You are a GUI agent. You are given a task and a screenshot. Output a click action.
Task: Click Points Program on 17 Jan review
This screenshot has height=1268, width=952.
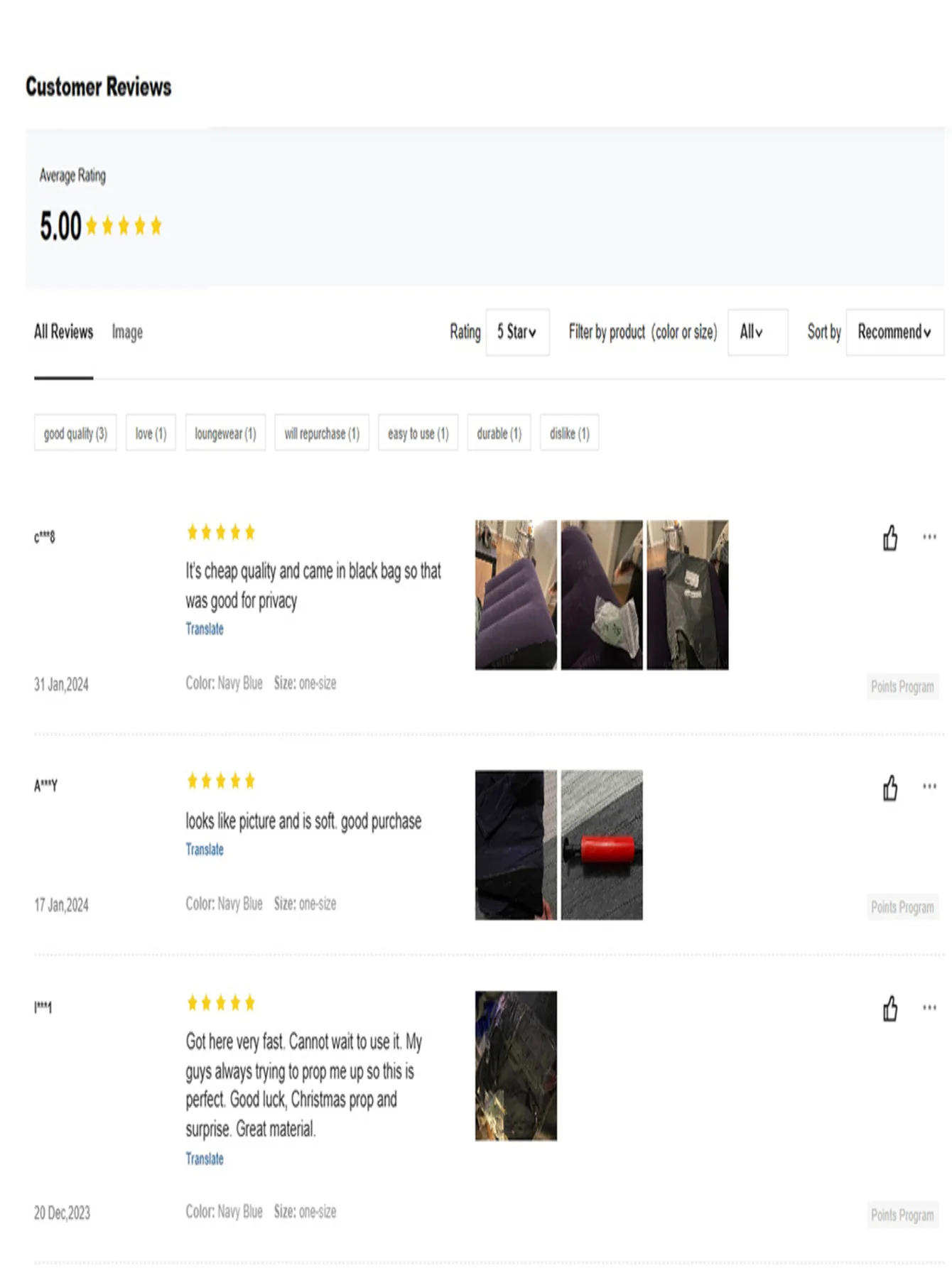[x=902, y=907]
